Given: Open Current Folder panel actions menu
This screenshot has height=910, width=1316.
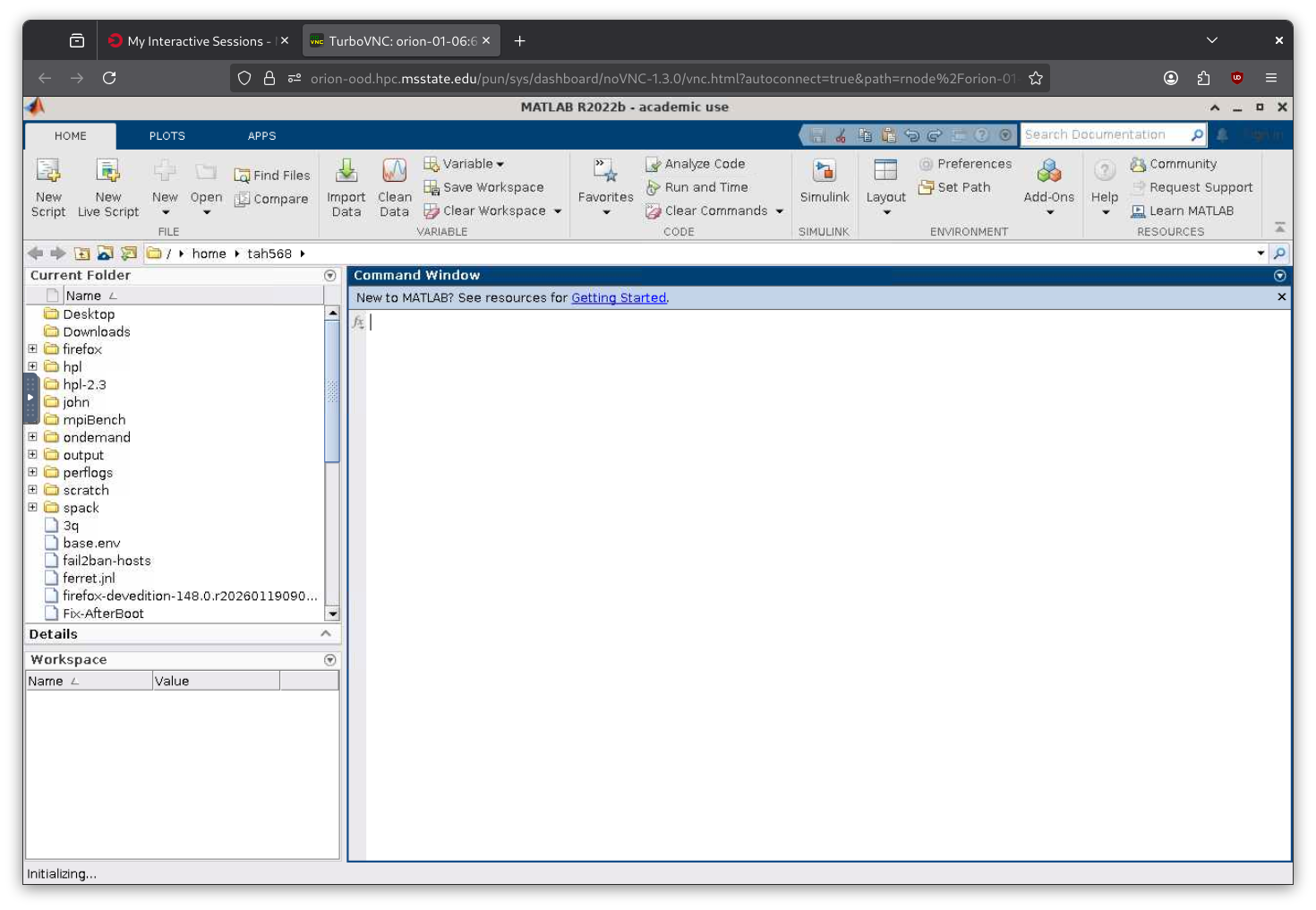Looking at the screenshot, I should click(330, 276).
